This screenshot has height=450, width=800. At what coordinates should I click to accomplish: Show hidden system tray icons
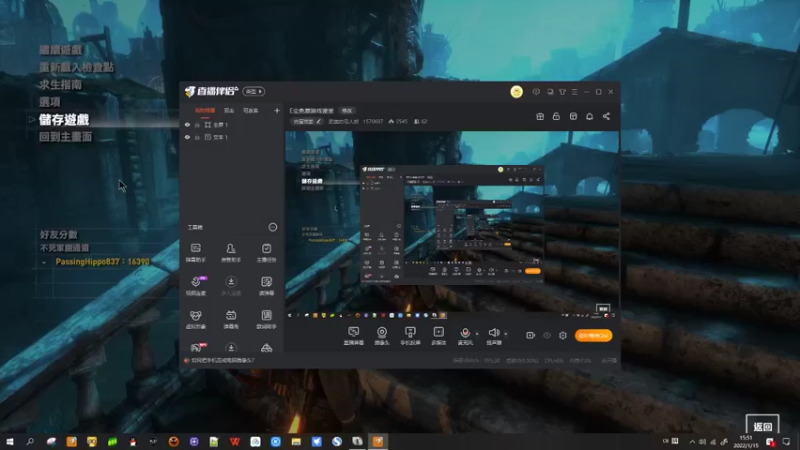pyautogui.click(x=692, y=441)
